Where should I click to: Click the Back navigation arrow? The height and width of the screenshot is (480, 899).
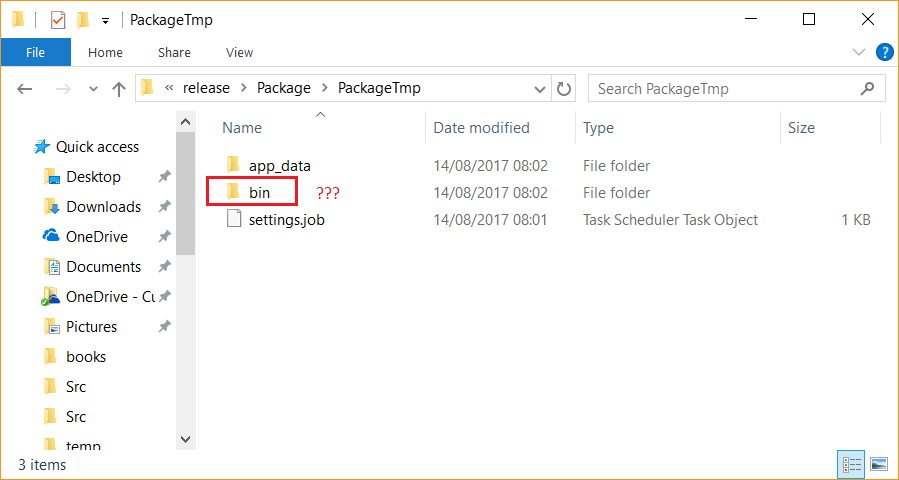coord(26,89)
